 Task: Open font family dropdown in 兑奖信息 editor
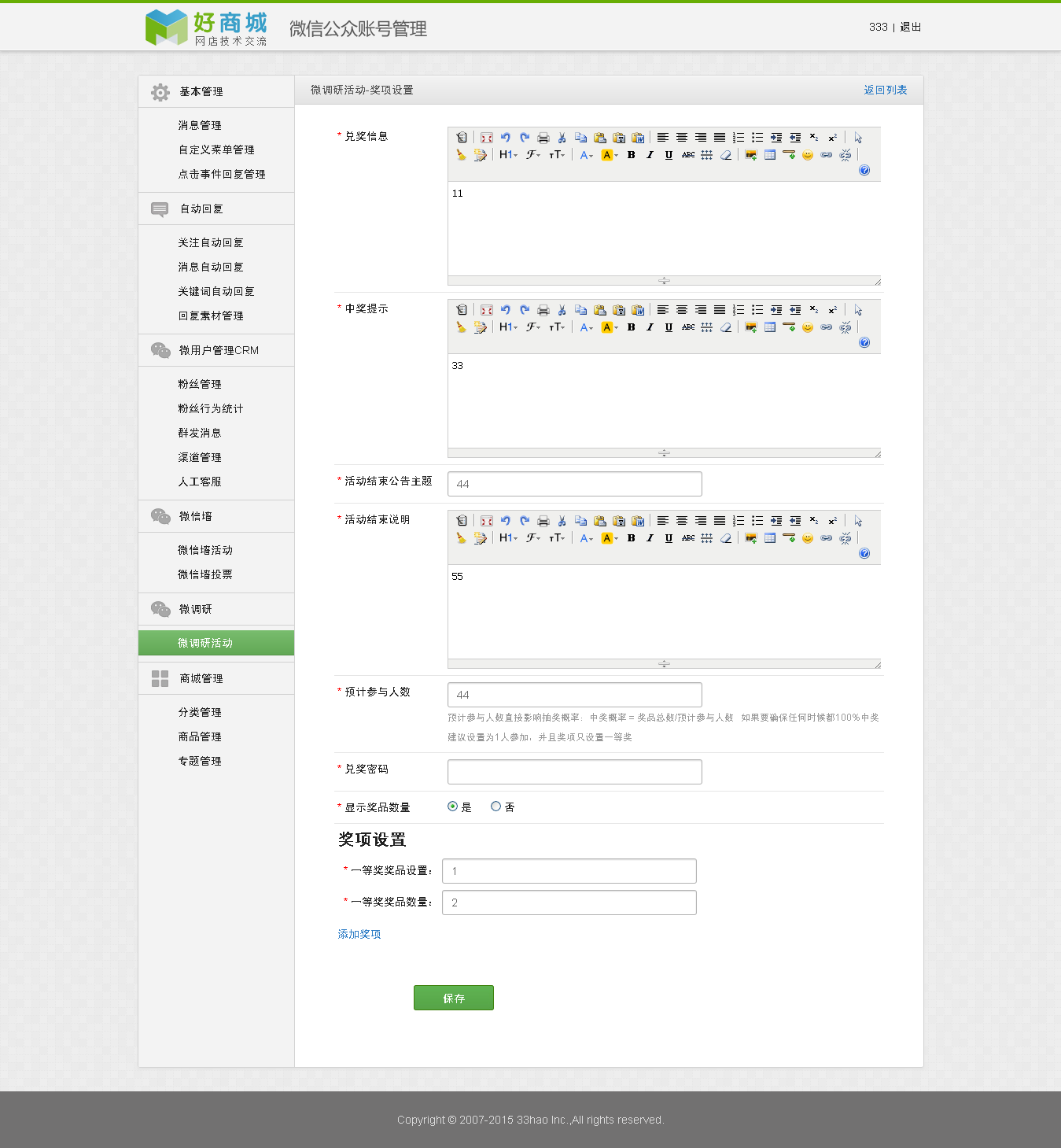534,155
